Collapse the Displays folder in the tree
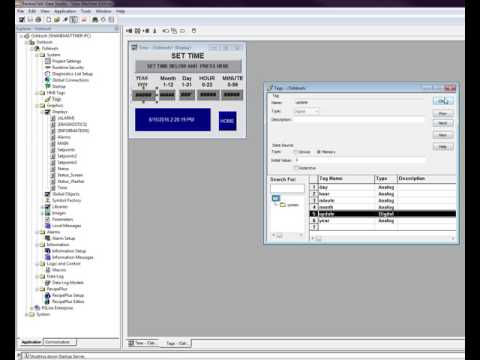 tap(42, 112)
